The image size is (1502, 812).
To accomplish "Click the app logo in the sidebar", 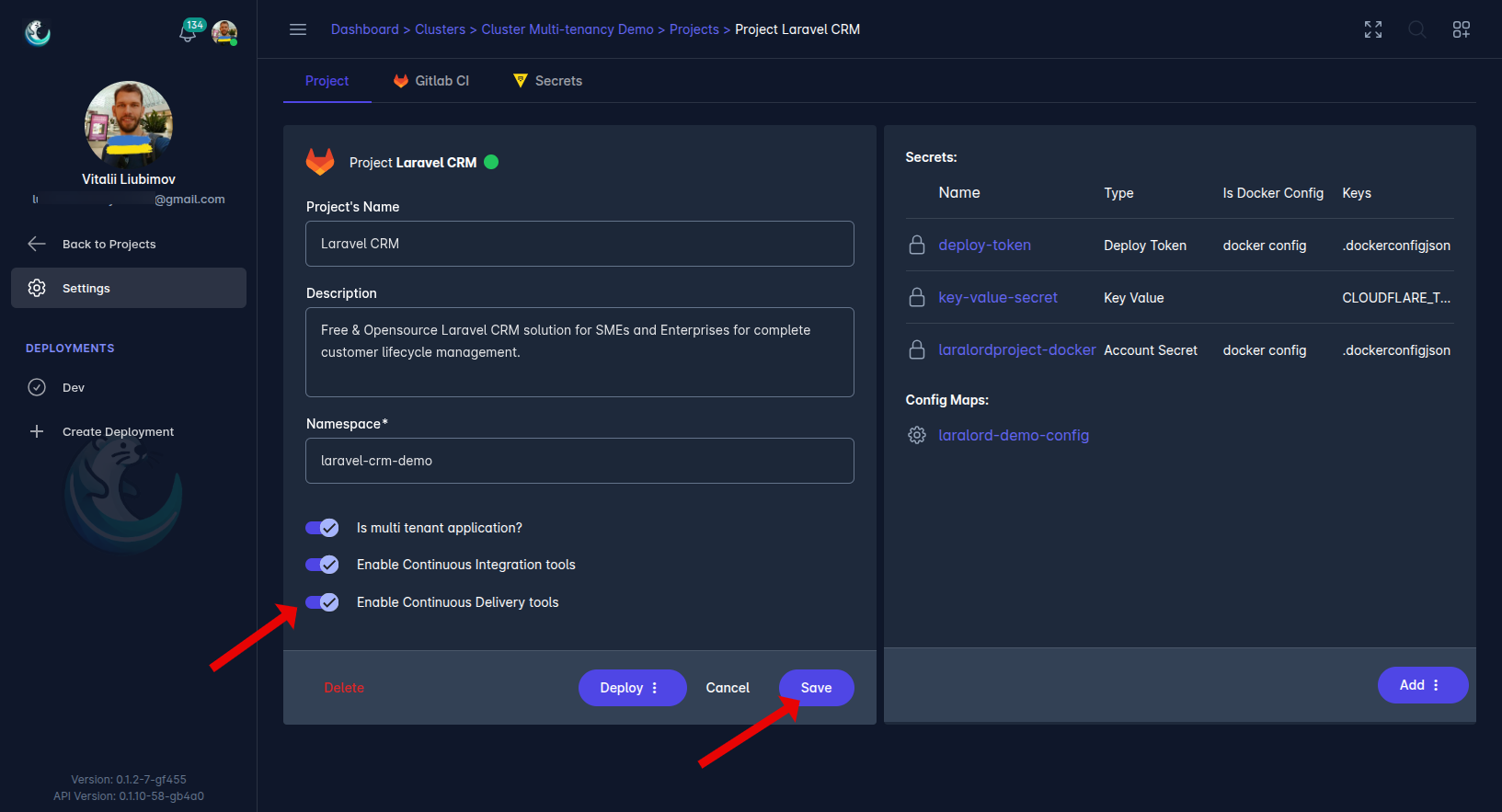I will (x=38, y=32).
